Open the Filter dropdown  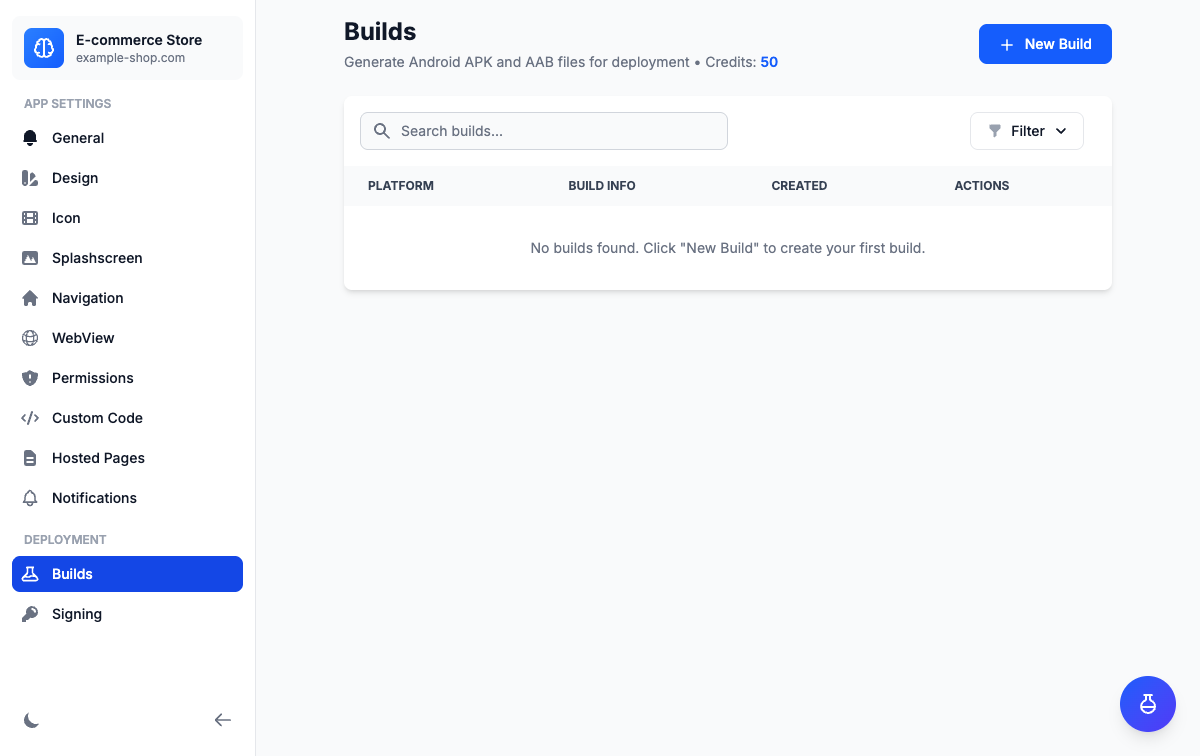click(x=1026, y=131)
